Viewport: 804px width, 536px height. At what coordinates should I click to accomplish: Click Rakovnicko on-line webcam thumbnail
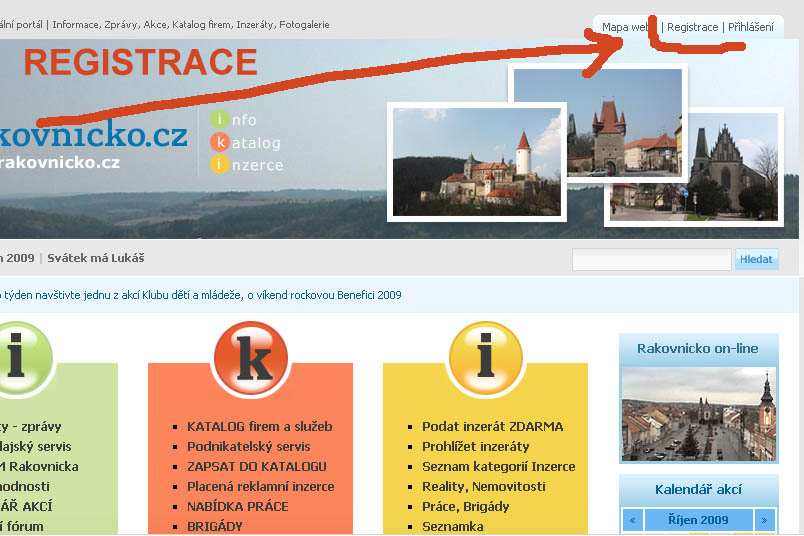point(698,413)
